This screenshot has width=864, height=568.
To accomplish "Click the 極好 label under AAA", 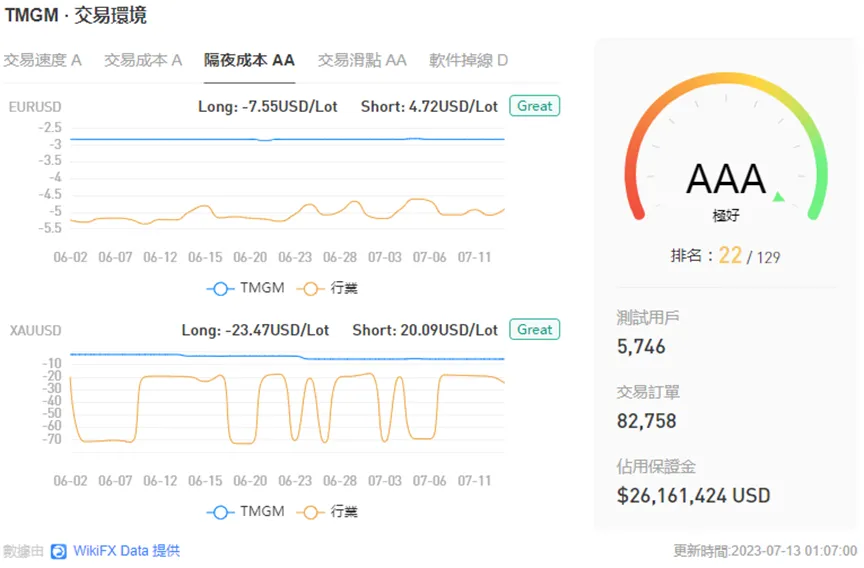I will [726, 215].
